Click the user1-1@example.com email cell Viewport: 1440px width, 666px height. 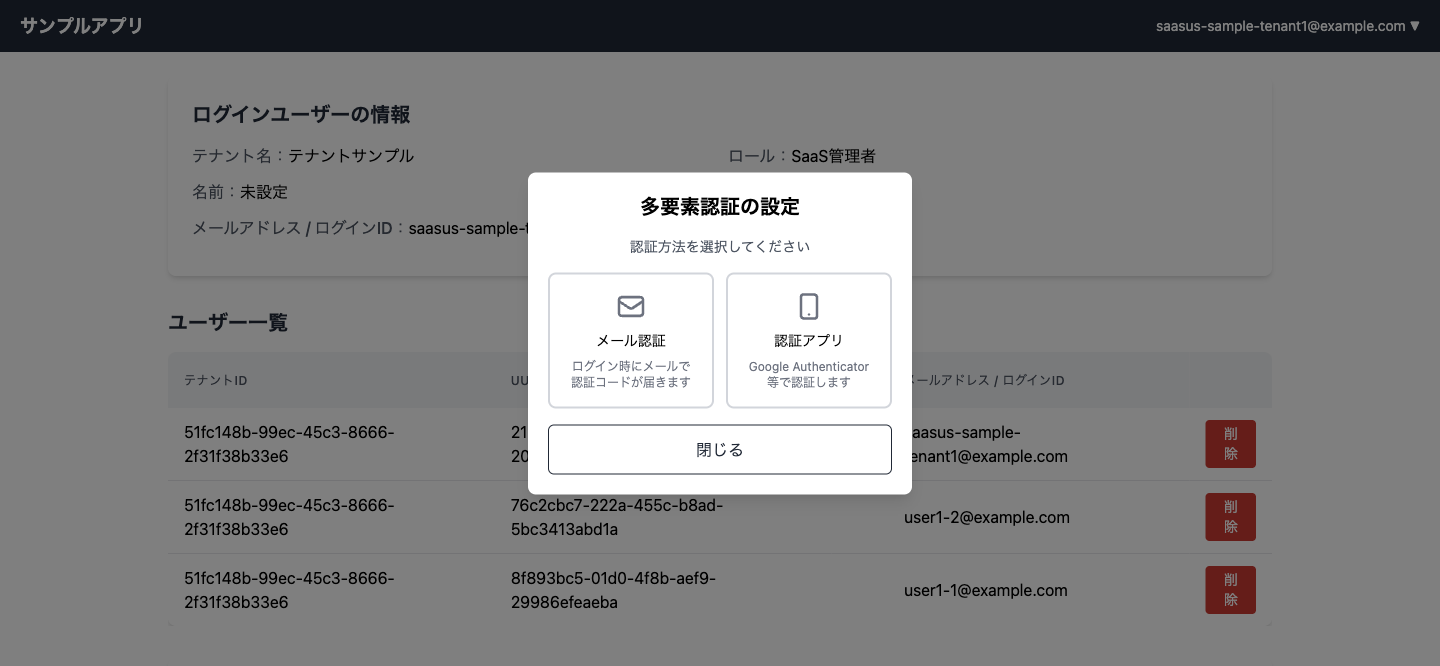tap(986, 591)
